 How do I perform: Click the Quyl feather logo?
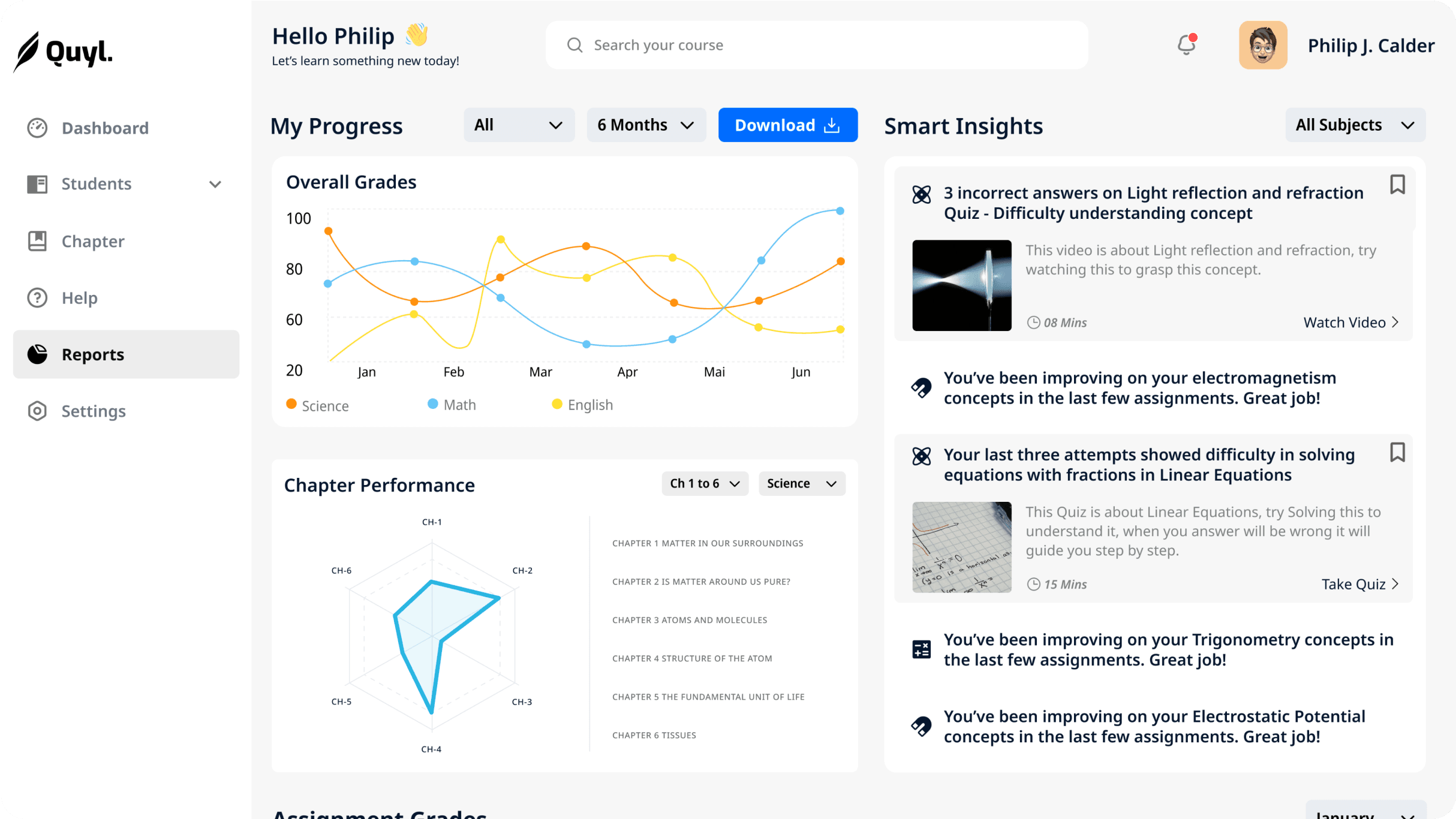27,52
